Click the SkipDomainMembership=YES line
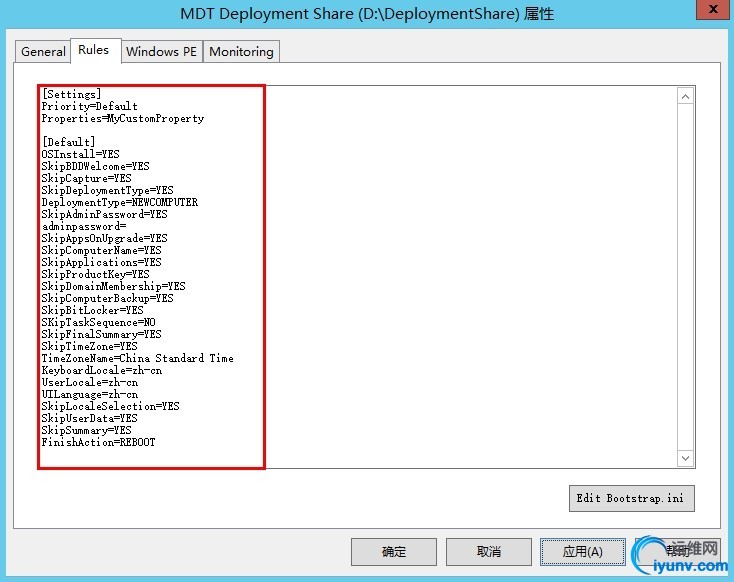Screen dimensions: 734x582 point(113,286)
